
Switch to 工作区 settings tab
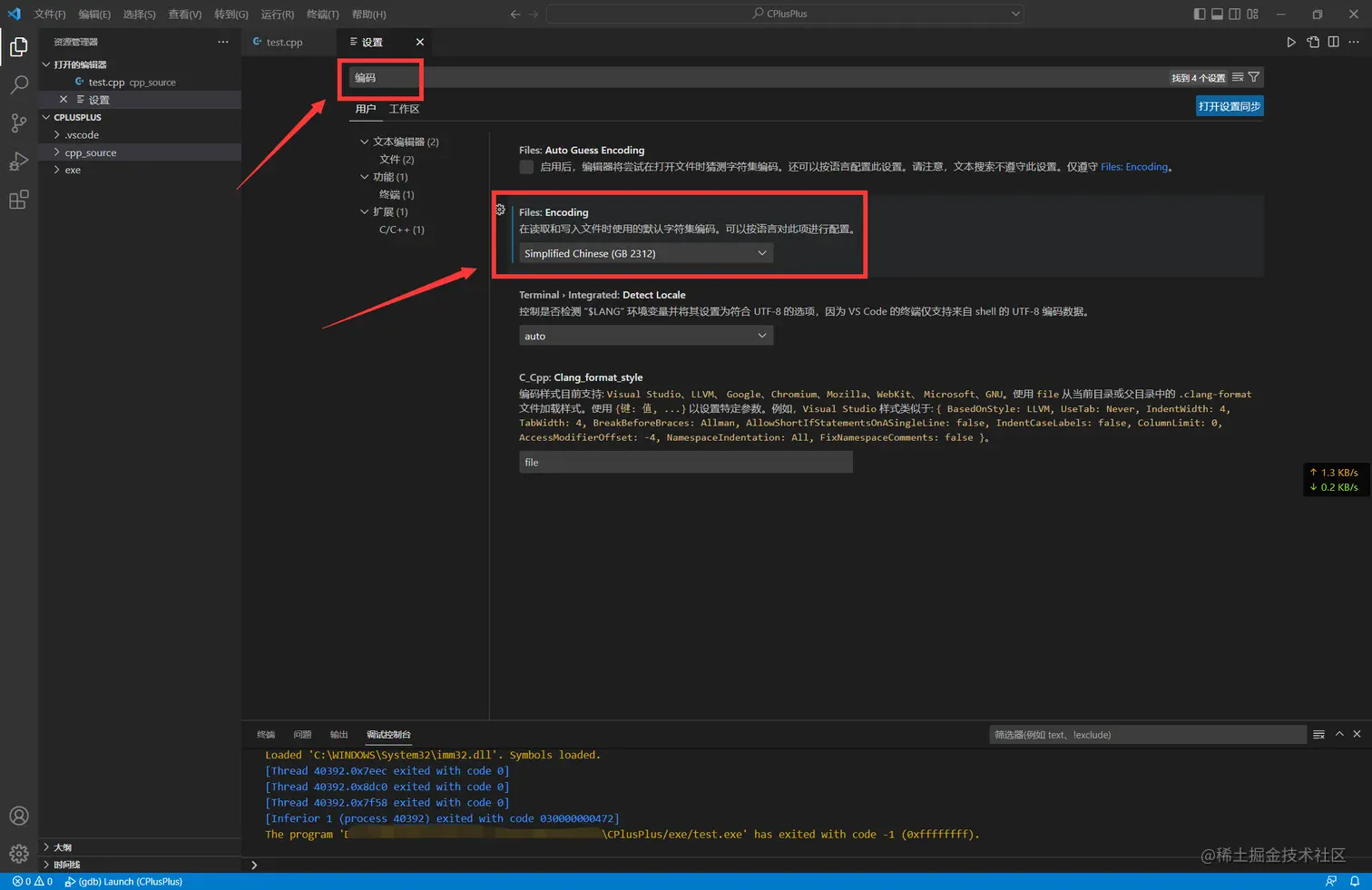click(404, 109)
